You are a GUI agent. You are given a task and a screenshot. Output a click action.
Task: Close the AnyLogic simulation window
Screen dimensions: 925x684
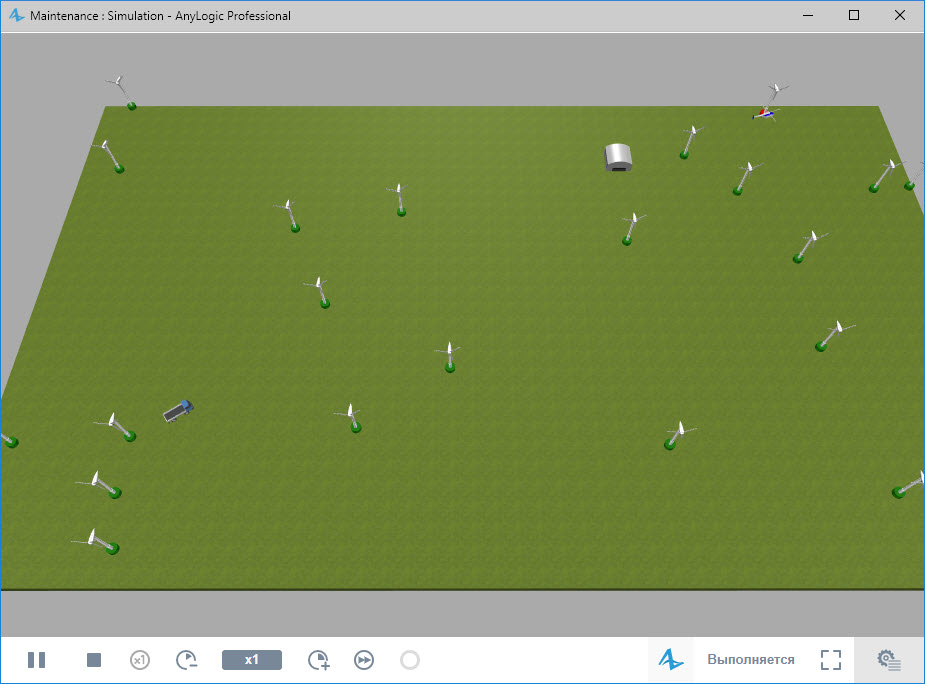[x=900, y=15]
